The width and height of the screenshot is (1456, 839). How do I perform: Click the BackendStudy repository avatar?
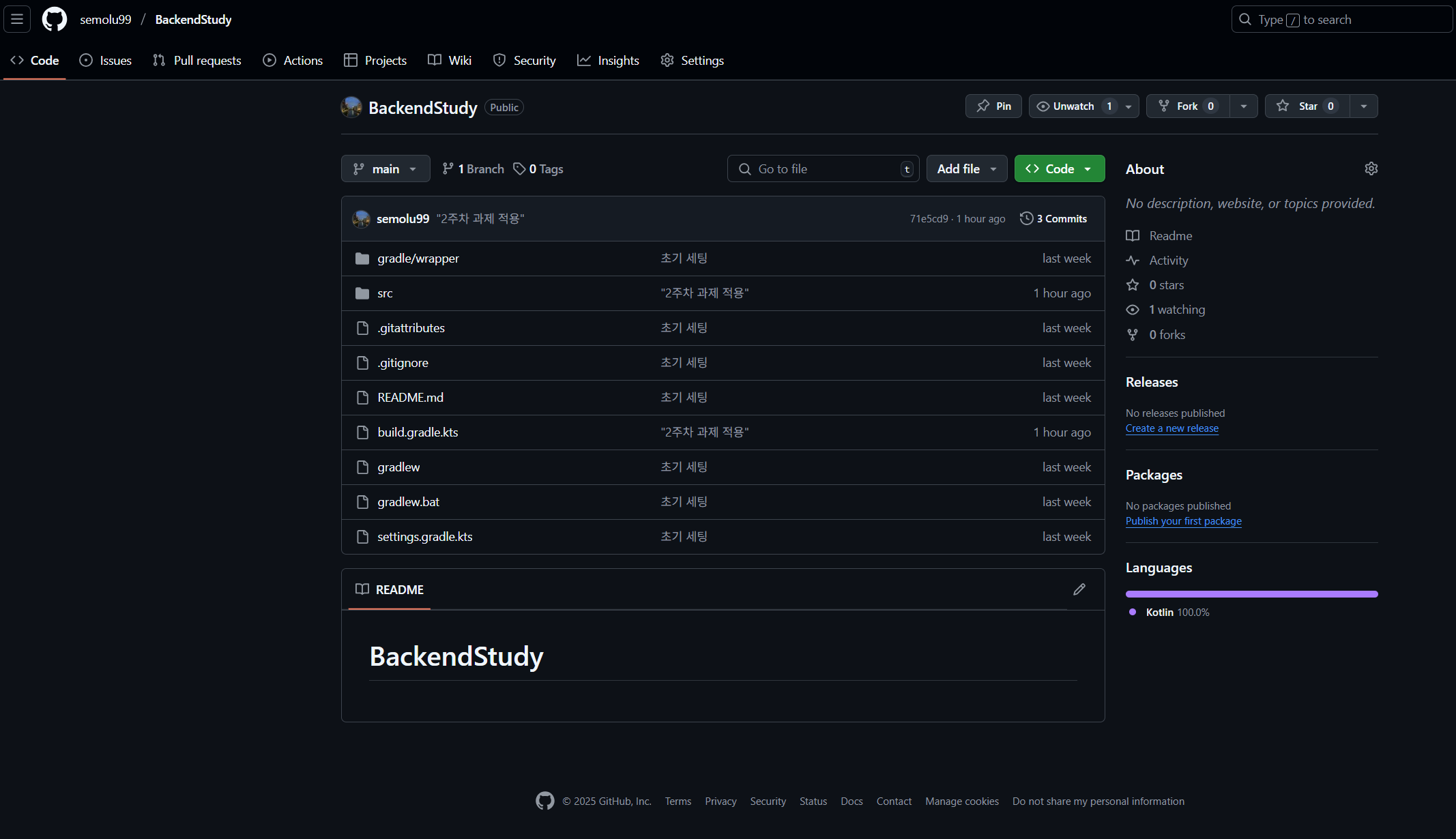[x=351, y=107]
